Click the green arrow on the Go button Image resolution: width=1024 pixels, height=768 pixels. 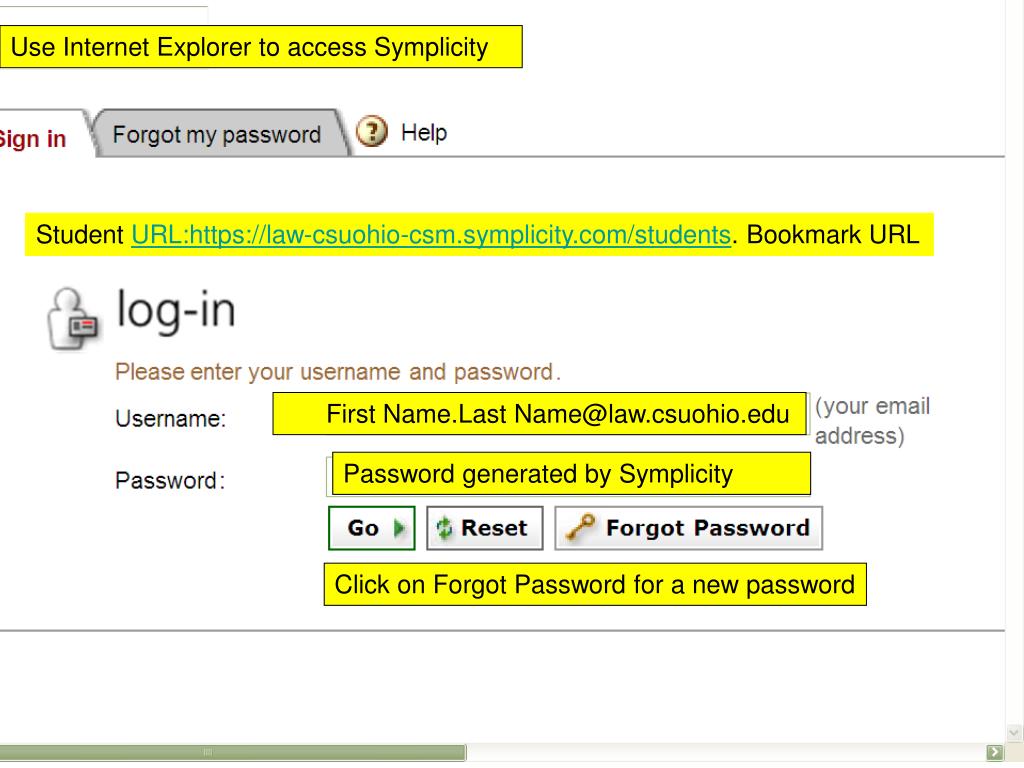click(400, 528)
